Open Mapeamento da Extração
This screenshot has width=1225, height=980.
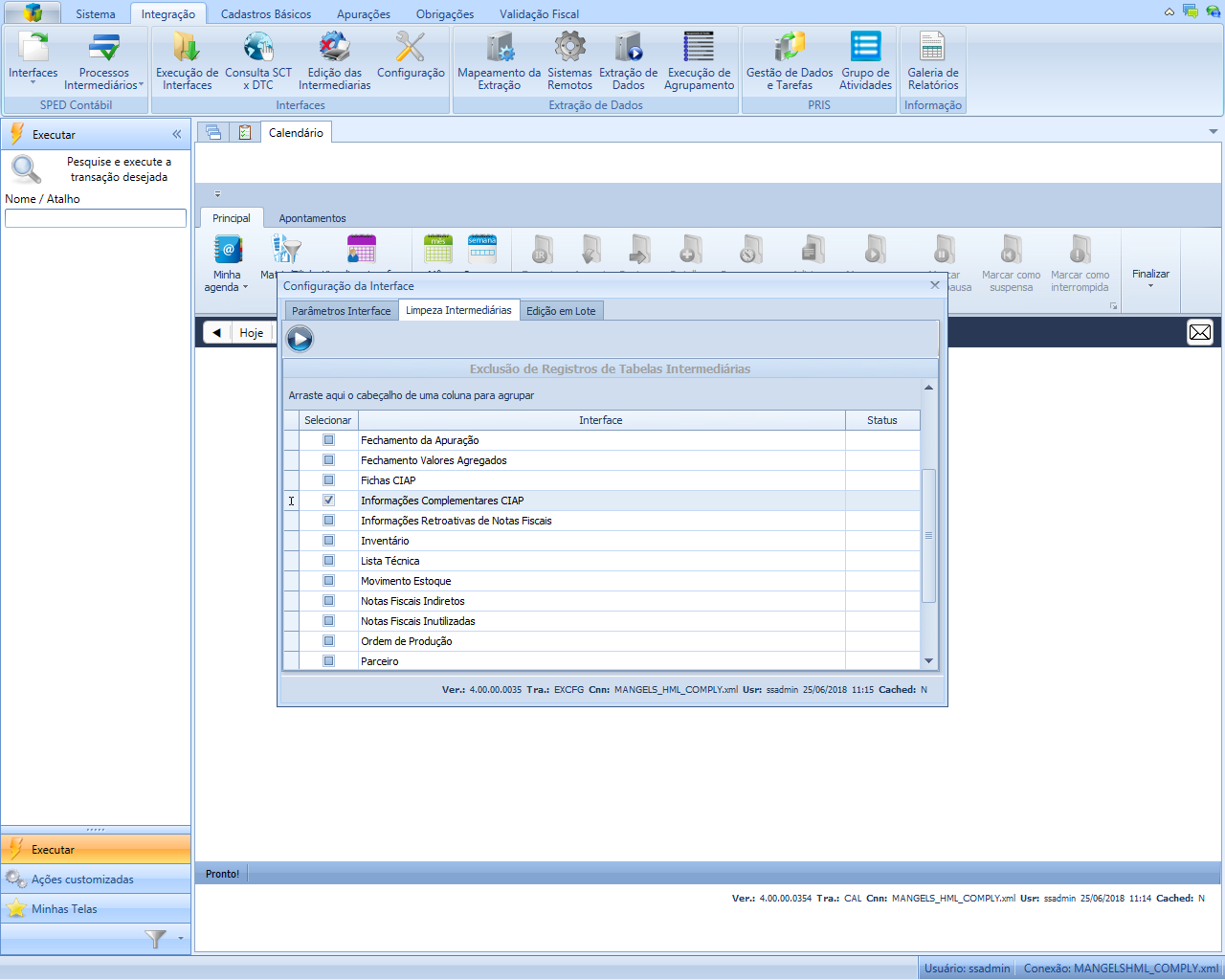(499, 60)
